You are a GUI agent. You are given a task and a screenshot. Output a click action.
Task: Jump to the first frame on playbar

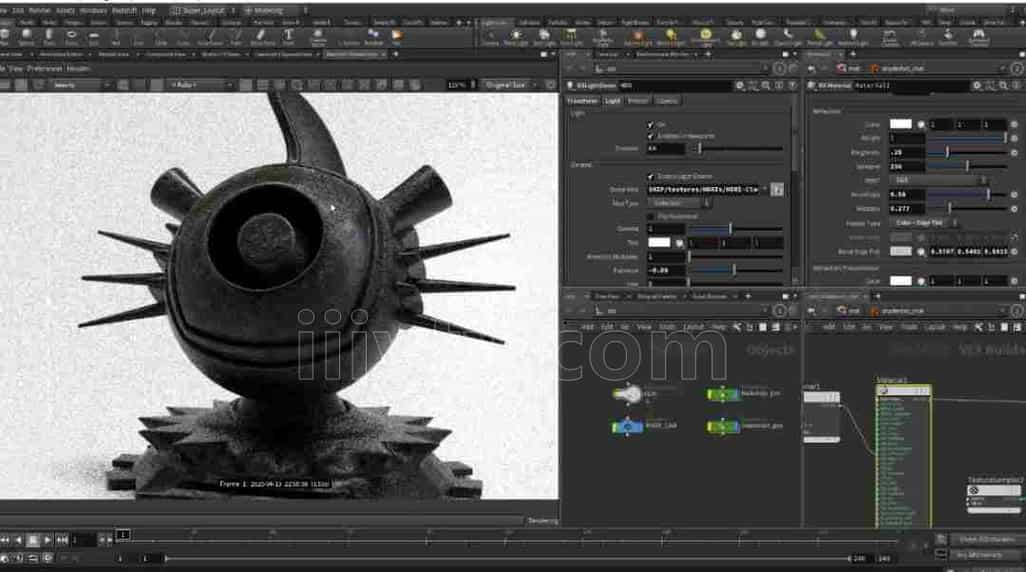5,540
